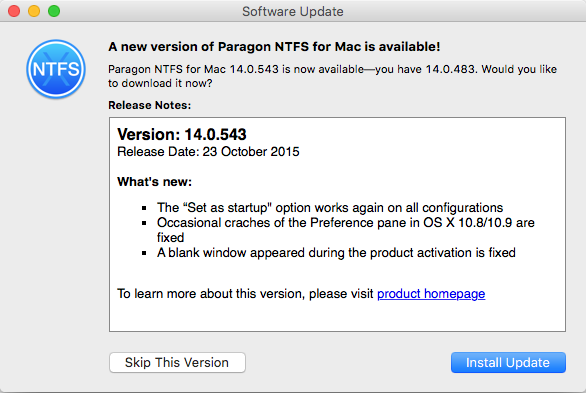Click the Install Update button
The height and width of the screenshot is (393, 586).
click(508, 362)
